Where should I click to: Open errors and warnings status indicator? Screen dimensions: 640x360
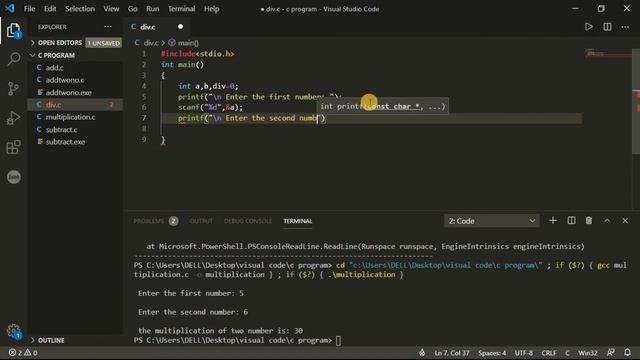click(x=23, y=353)
